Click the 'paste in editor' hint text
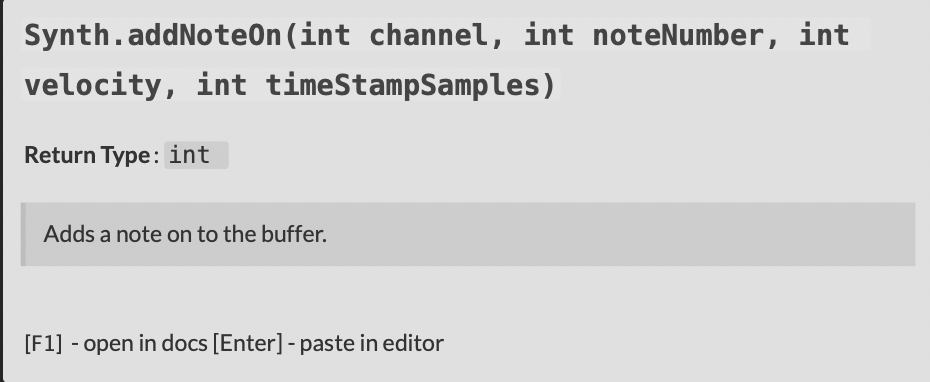Image resolution: width=930 pixels, height=382 pixels. point(371,343)
